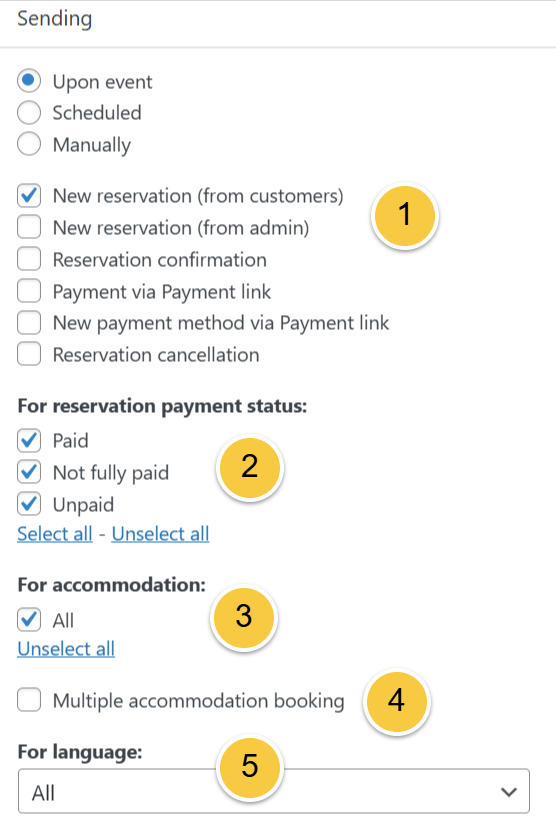Uncheck the Unpaid status checkbox
Screen dimensions: 556x835
click(x=29, y=504)
